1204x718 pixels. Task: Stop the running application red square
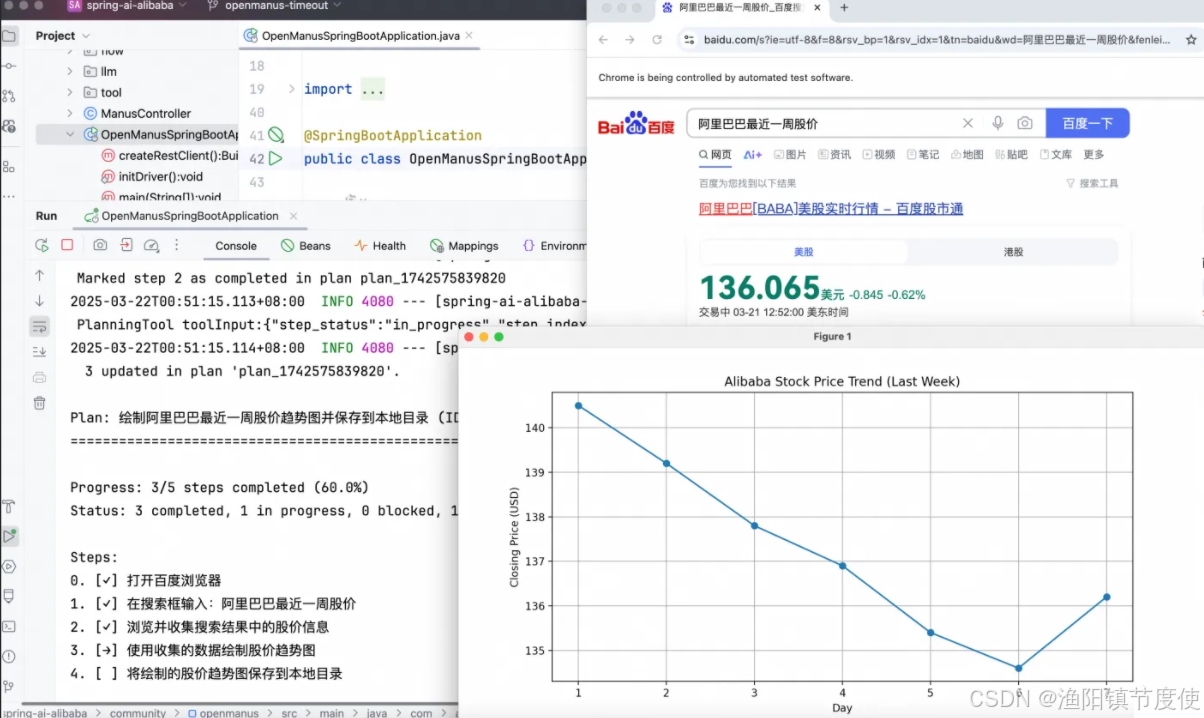(67, 245)
